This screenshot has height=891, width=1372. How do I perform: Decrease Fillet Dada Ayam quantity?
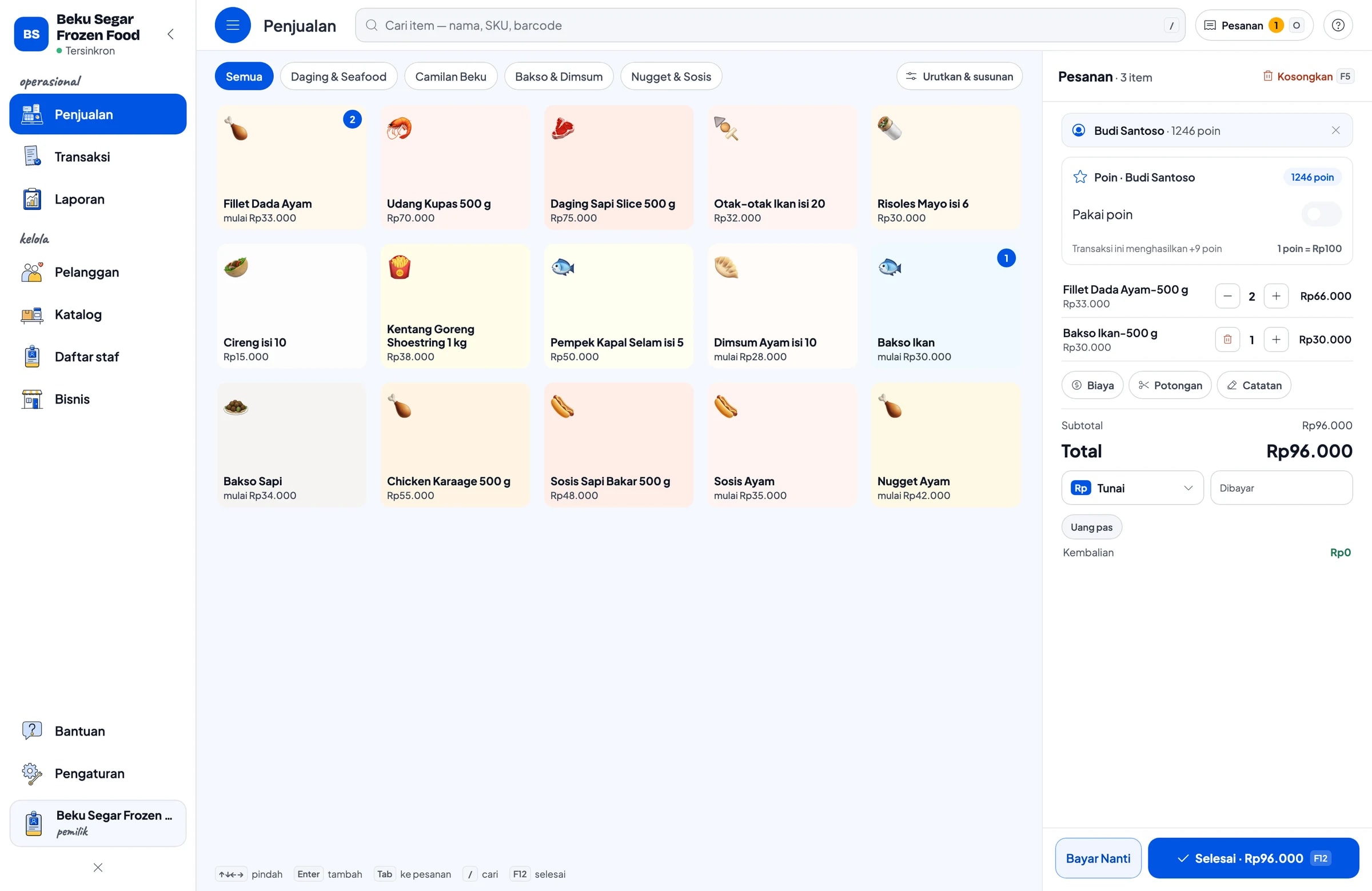pos(1227,296)
